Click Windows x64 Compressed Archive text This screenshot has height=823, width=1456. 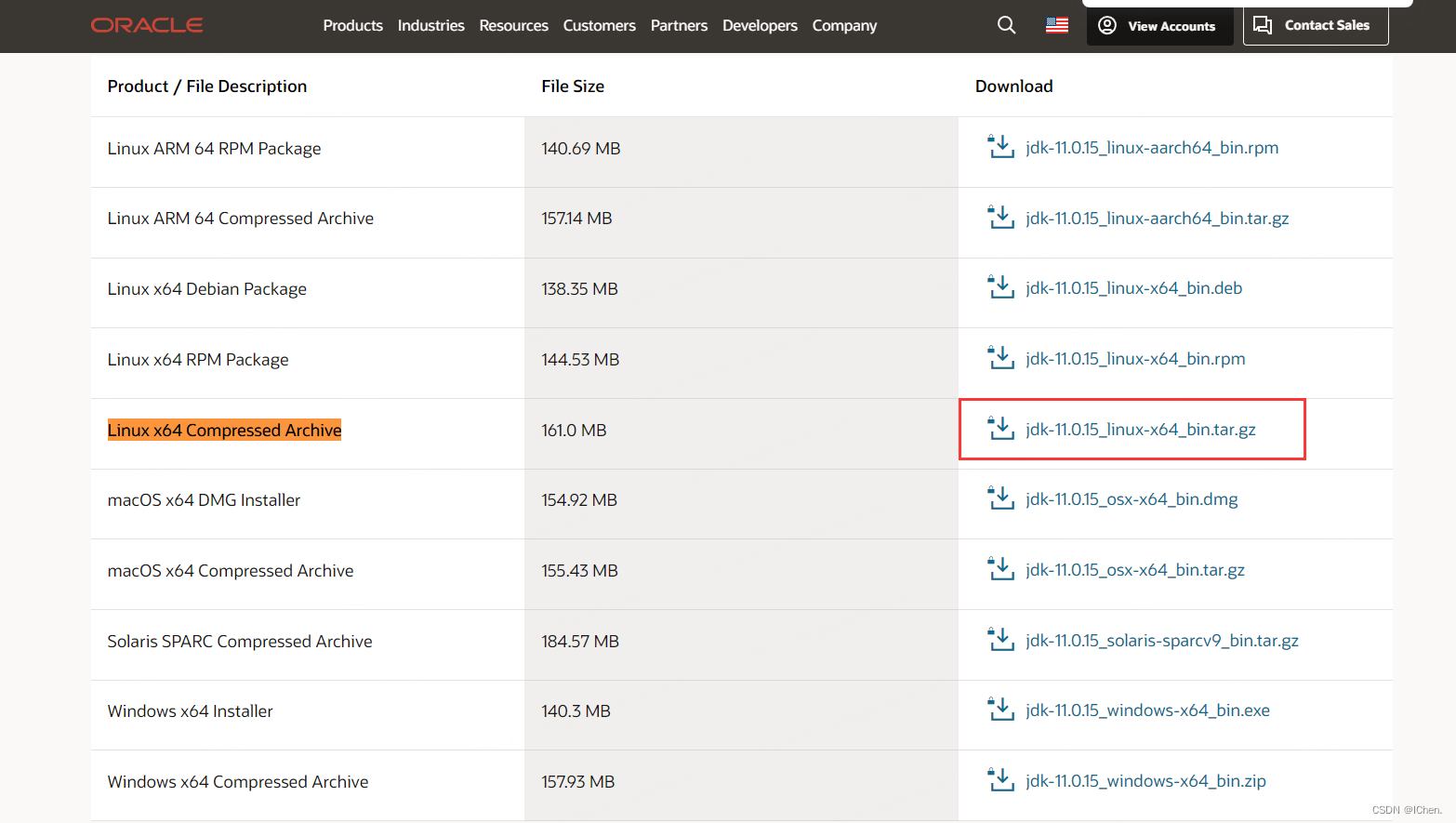[238, 782]
